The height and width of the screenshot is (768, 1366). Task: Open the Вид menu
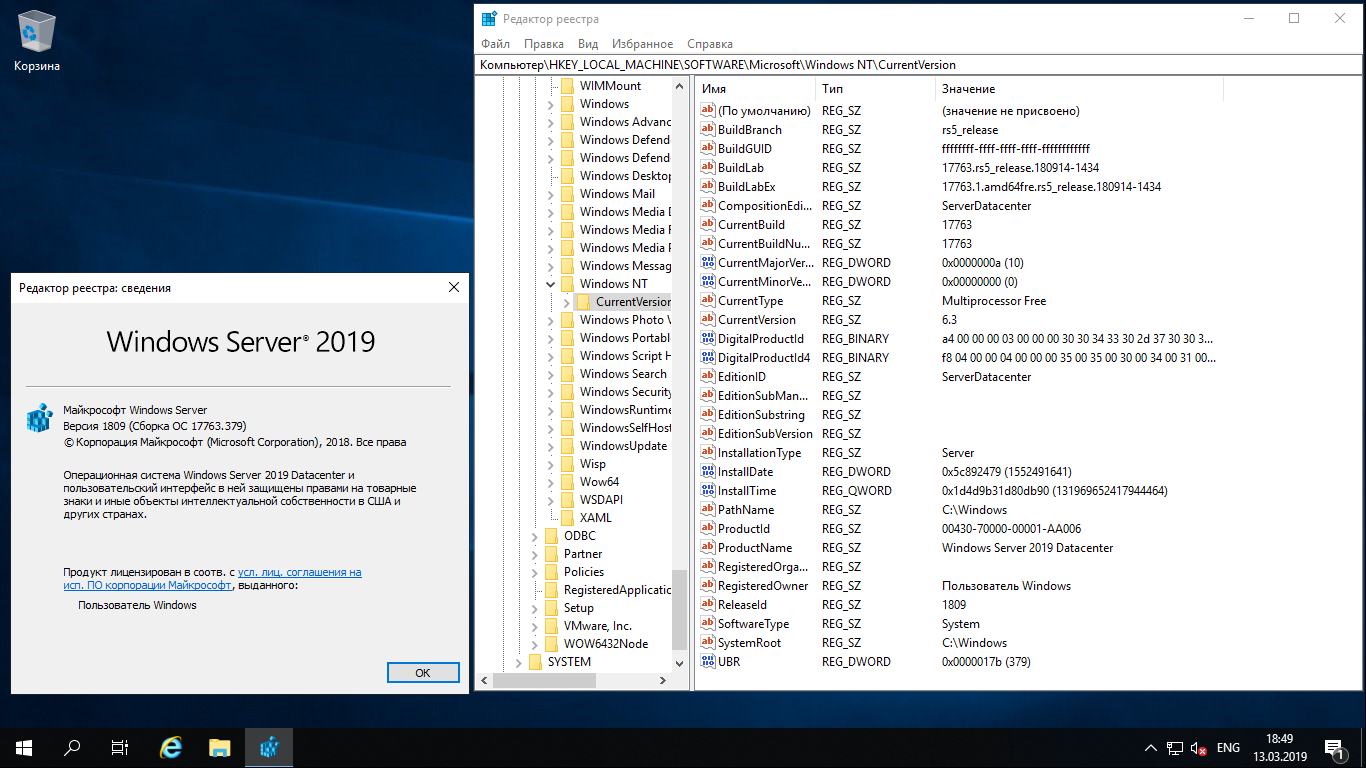point(588,44)
